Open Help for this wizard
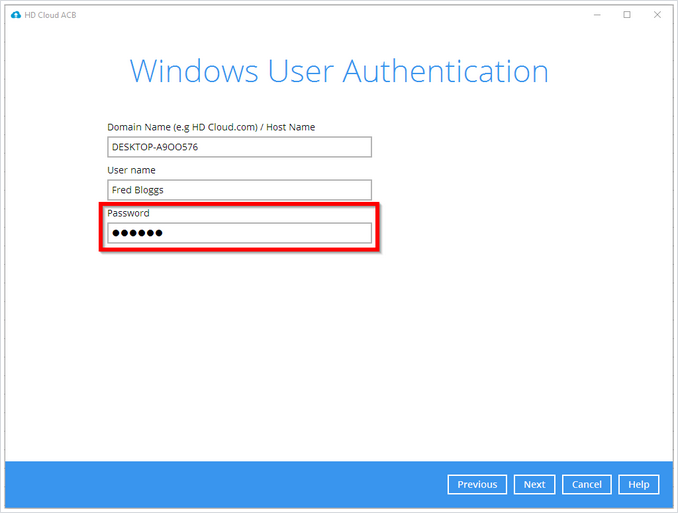Screen dimensions: 678x513 (x=639, y=484)
